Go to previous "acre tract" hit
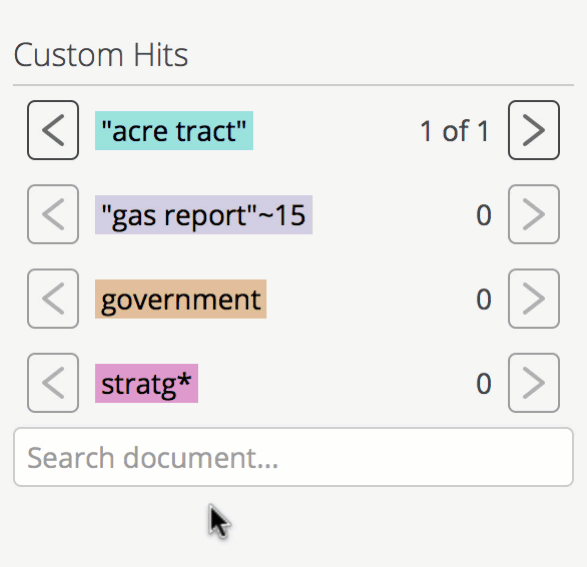 point(53,130)
